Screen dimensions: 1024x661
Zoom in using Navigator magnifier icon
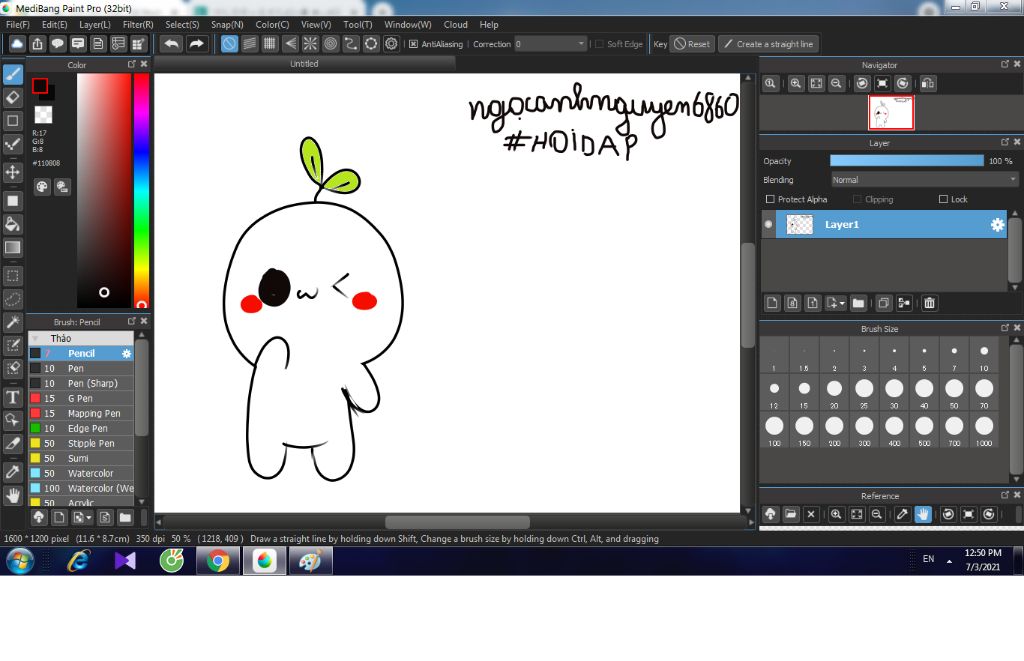point(796,84)
